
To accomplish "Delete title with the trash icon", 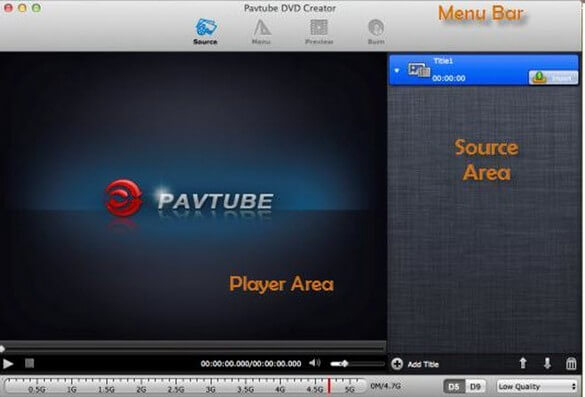I will point(571,363).
